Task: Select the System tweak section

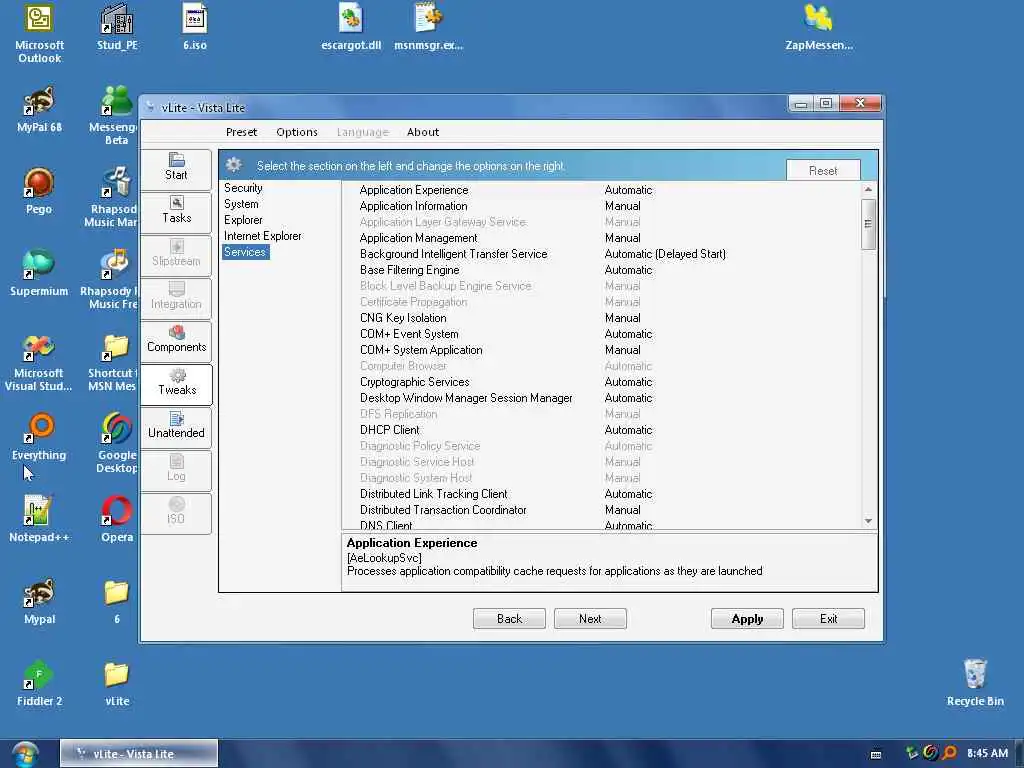Action: pos(241,204)
